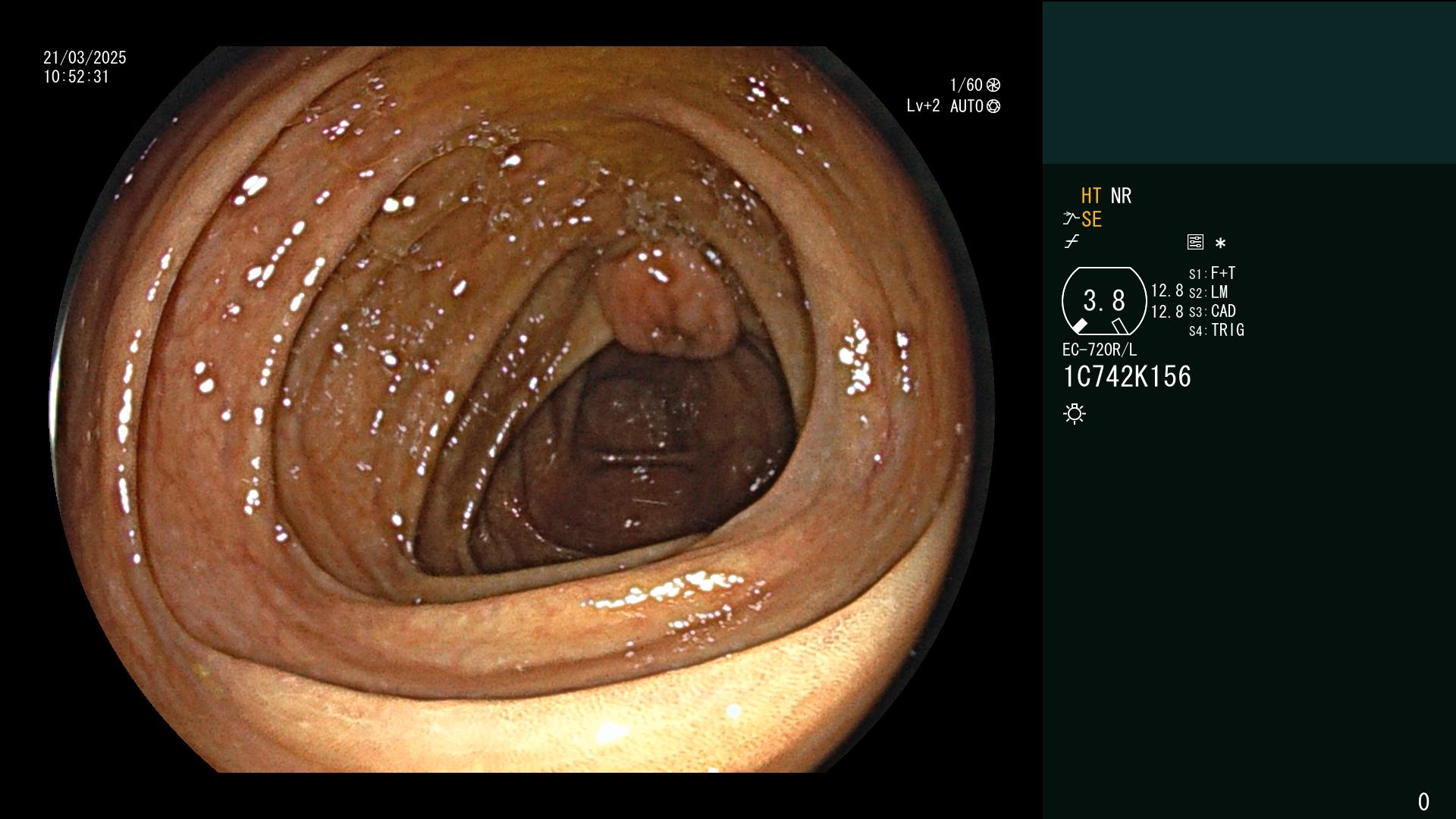
Task: Click the SE structure emphasis label
Action: click(x=1091, y=219)
